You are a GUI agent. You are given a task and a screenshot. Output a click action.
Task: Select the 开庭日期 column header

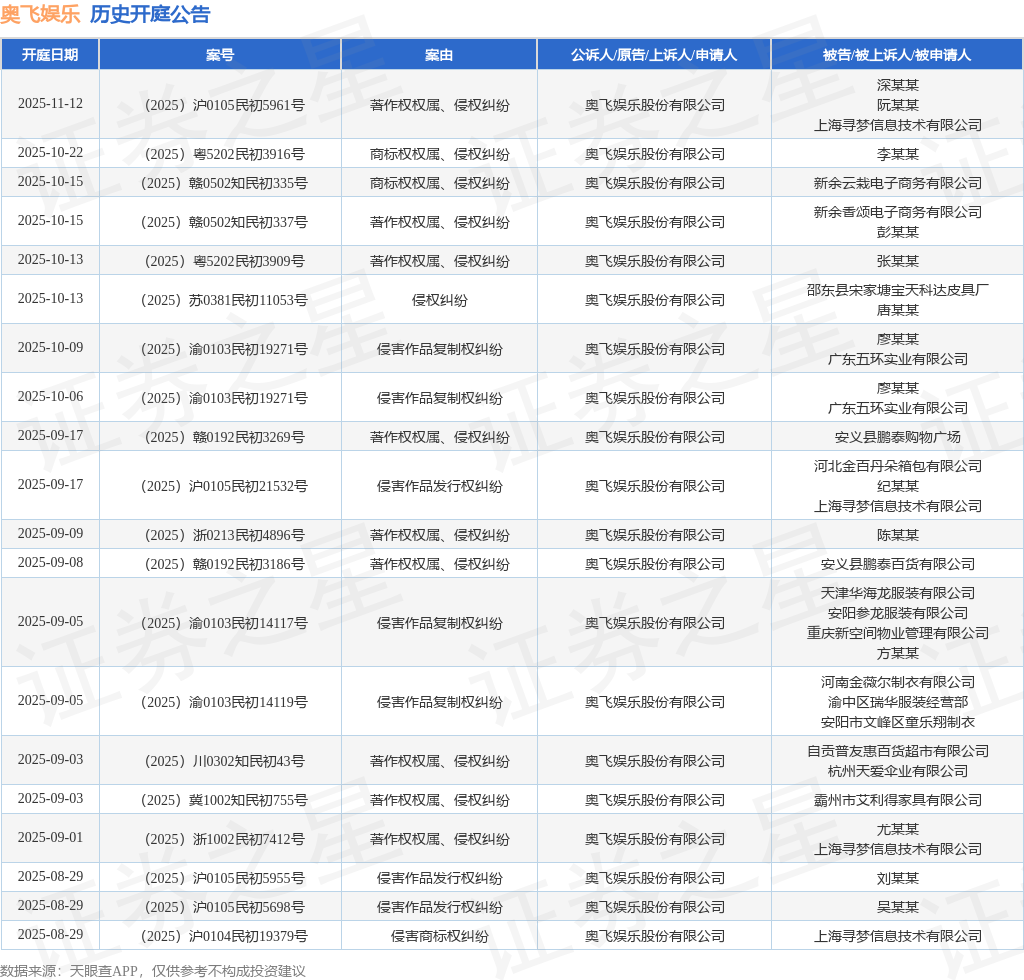(50, 55)
